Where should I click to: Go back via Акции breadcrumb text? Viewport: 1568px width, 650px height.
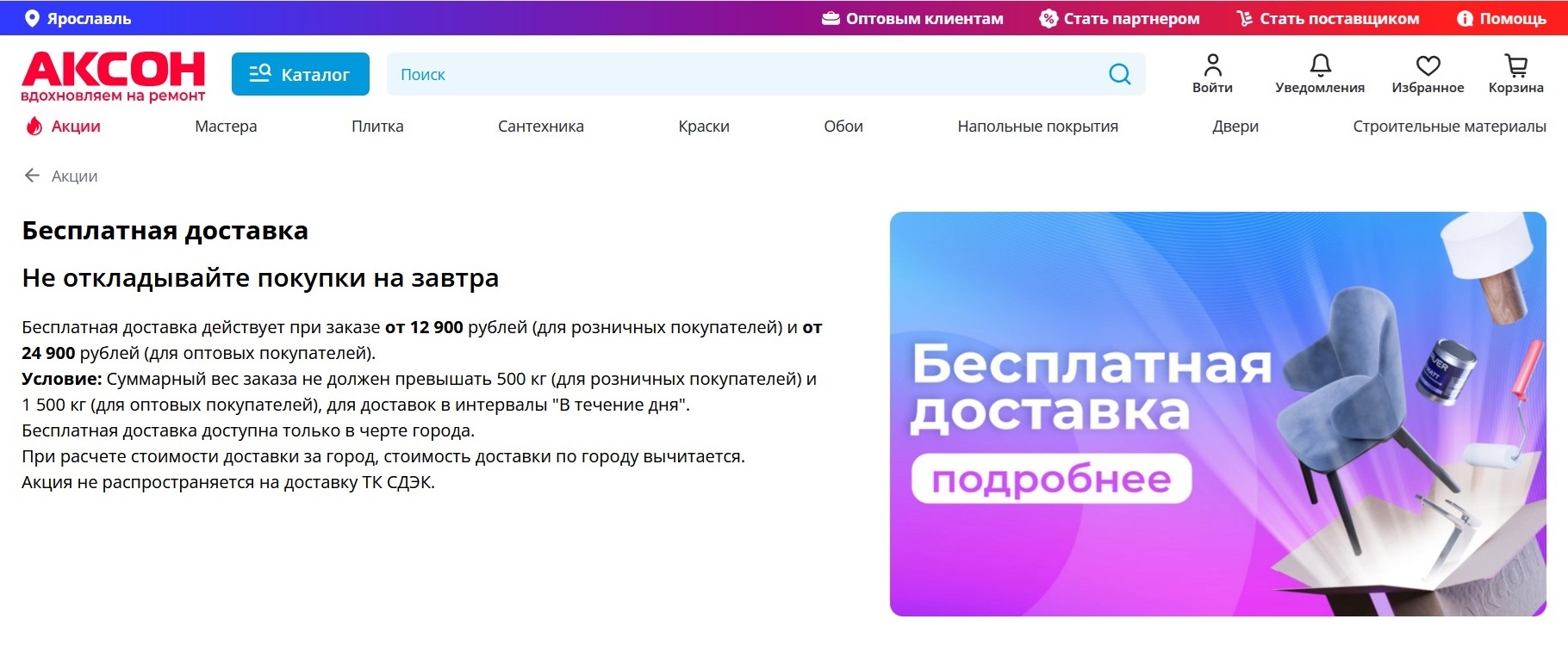click(x=75, y=176)
